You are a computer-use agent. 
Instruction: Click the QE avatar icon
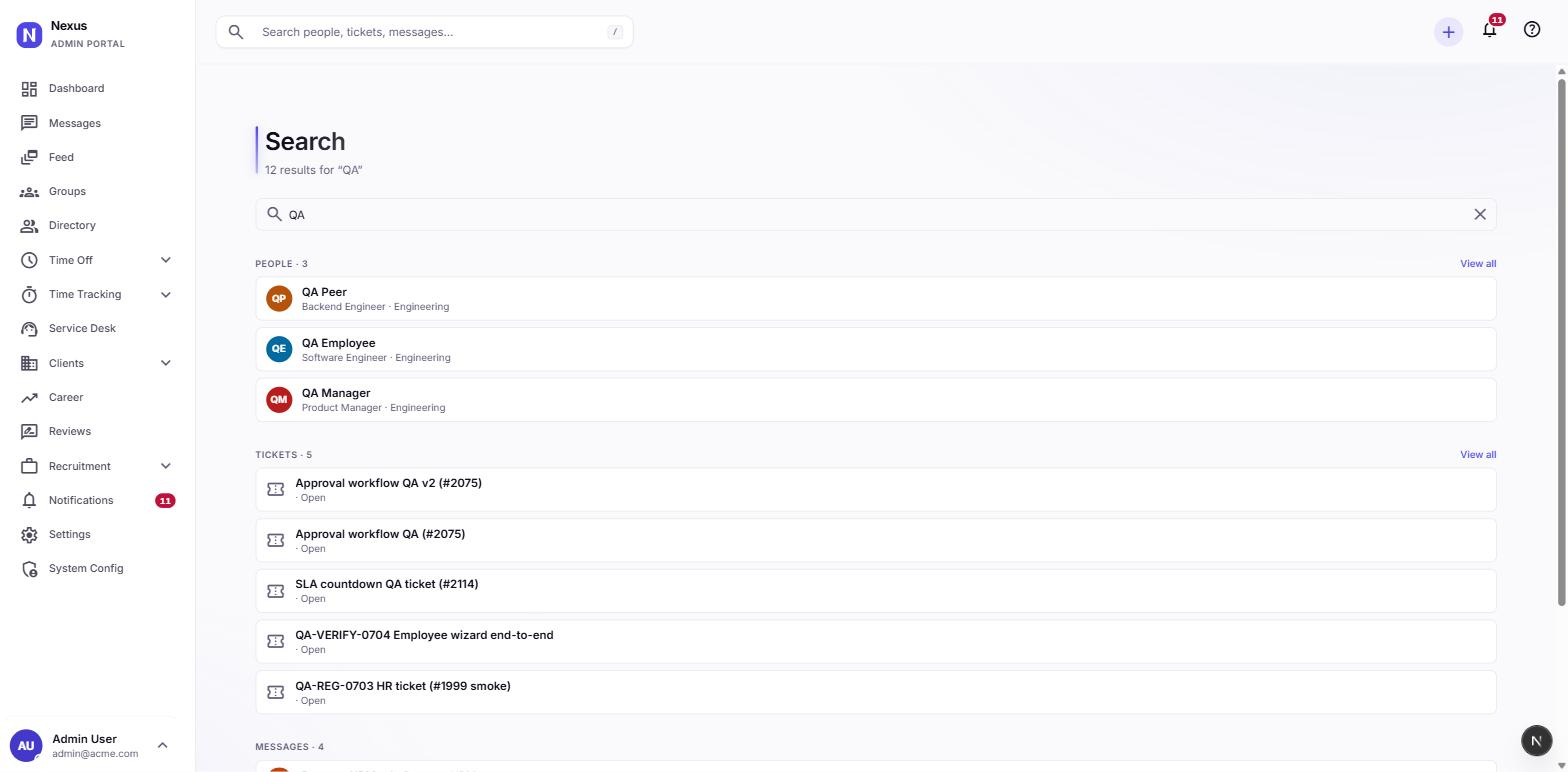click(x=279, y=349)
